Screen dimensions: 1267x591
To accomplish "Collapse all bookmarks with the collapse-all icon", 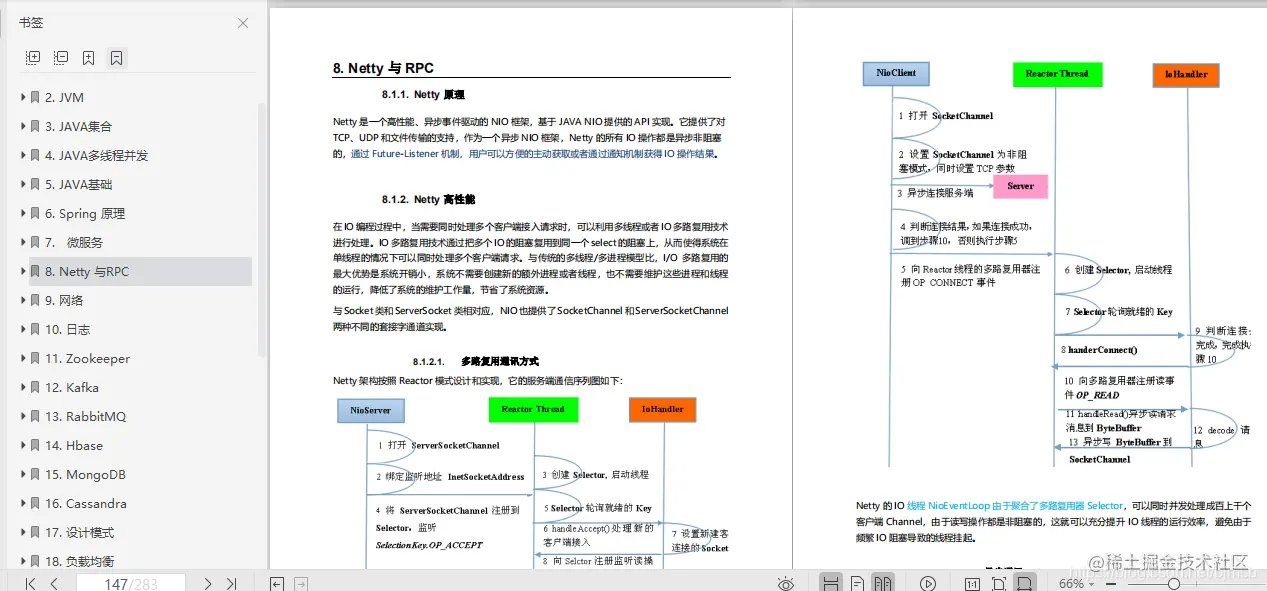I will click(x=60, y=57).
